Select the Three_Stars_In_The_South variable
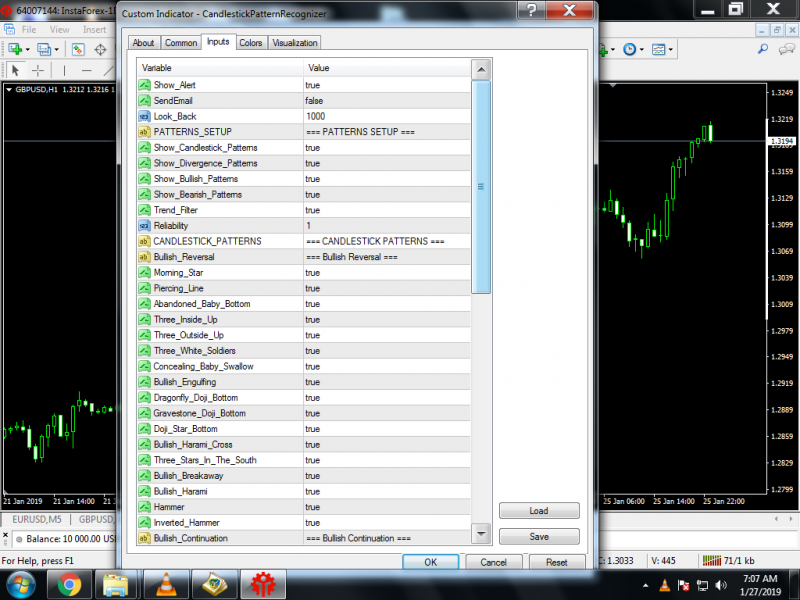Image resolution: width=800 pixels, height=600 pixels. (x=205, y=460)
